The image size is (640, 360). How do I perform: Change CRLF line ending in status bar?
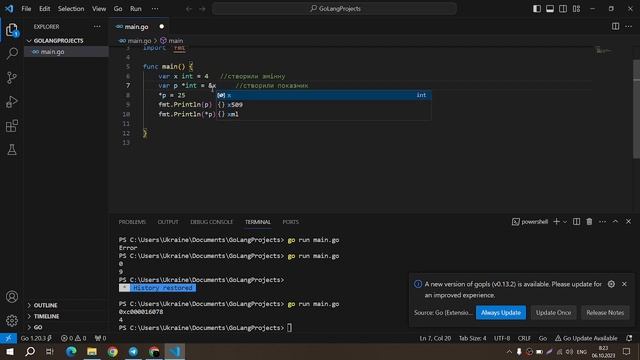click(x=524, y=338)
